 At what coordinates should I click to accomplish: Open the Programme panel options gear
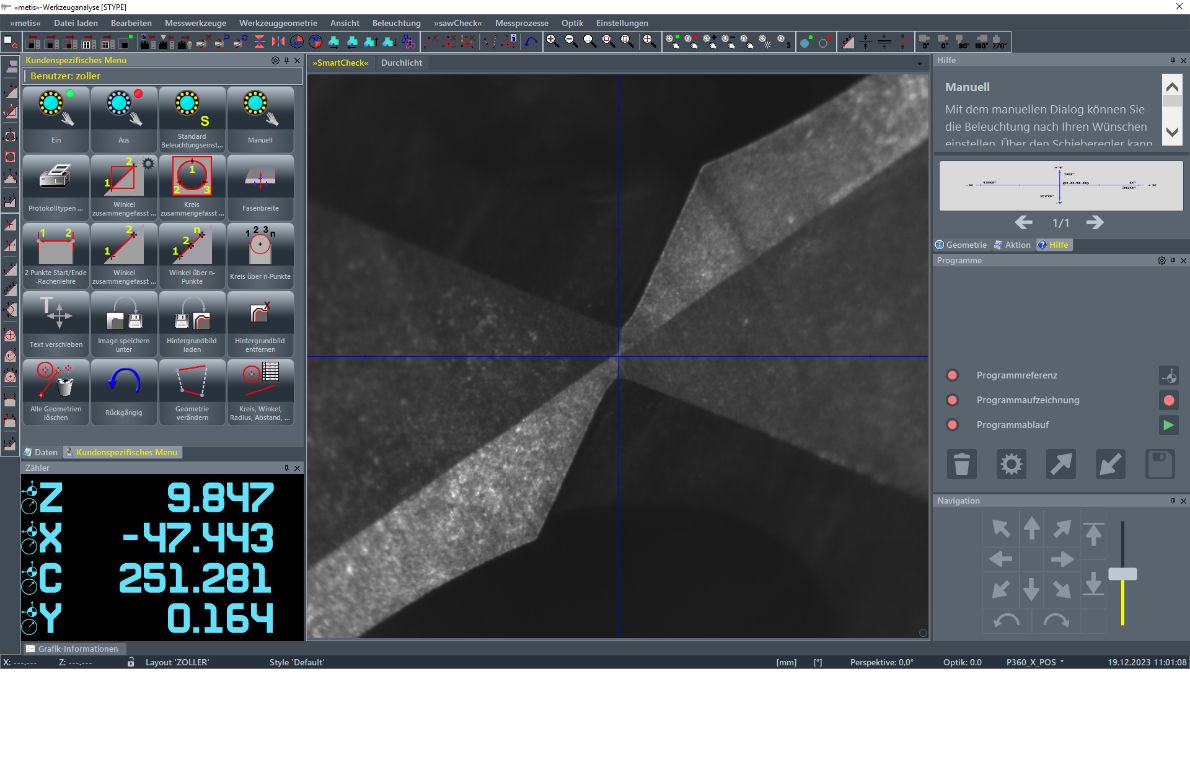click(1161, 260)
